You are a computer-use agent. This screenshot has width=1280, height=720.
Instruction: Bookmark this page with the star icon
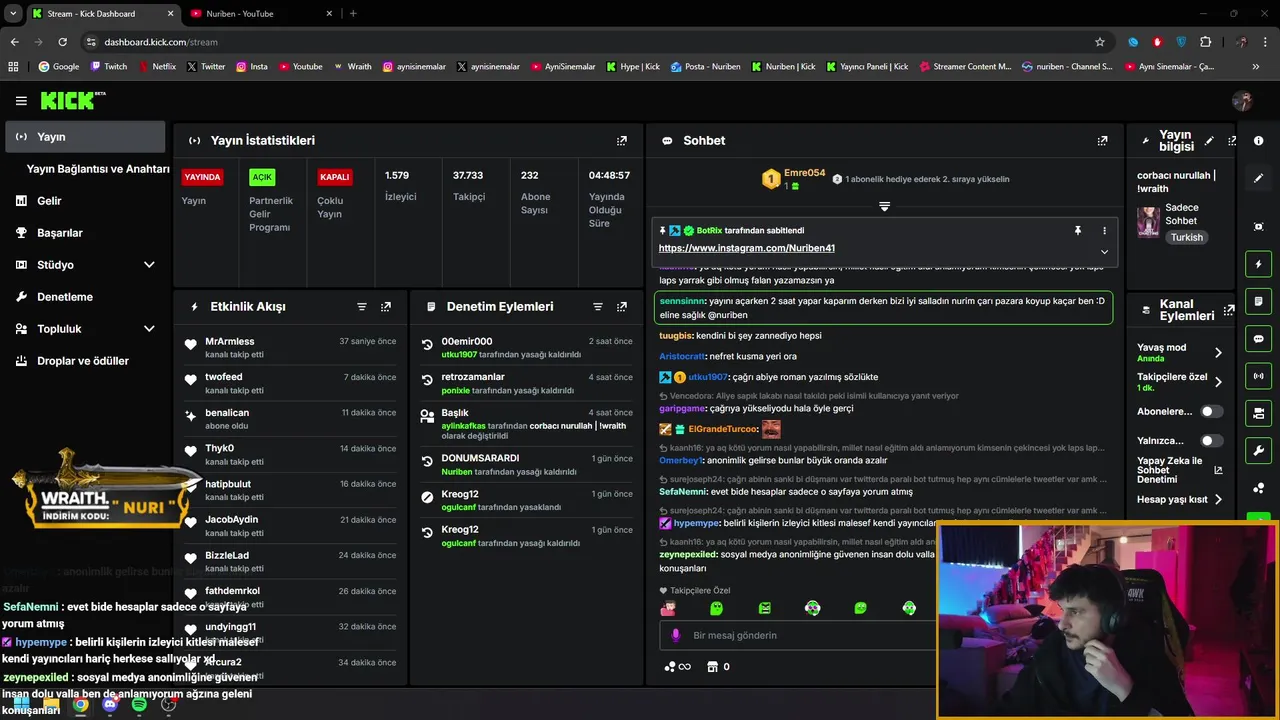1100,42
